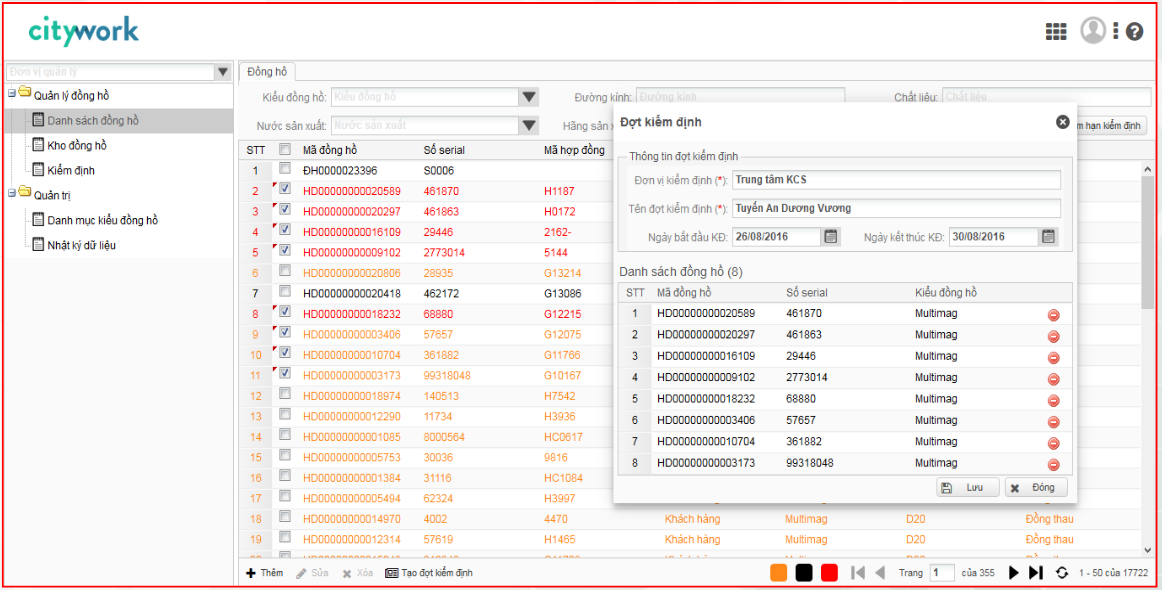1162x590 pixels.
Task: Click the Xóa delete button
Action: click(x=357, y=573)
